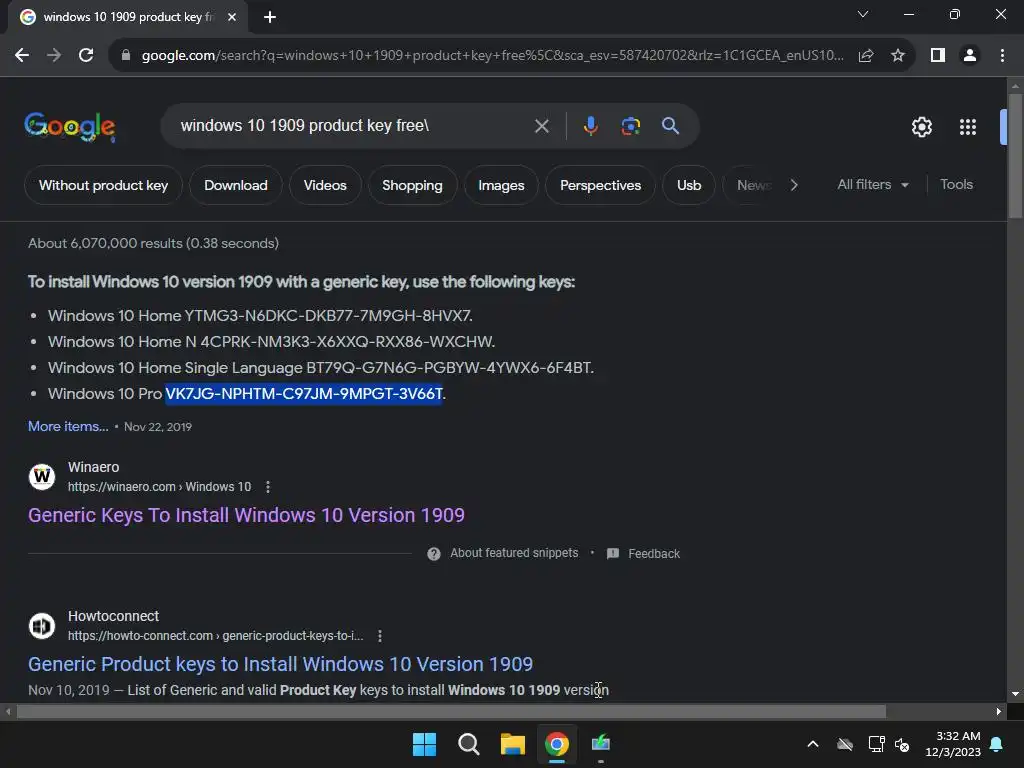Select the Download filter chip
1024x768 pixels.
(236, 185)
